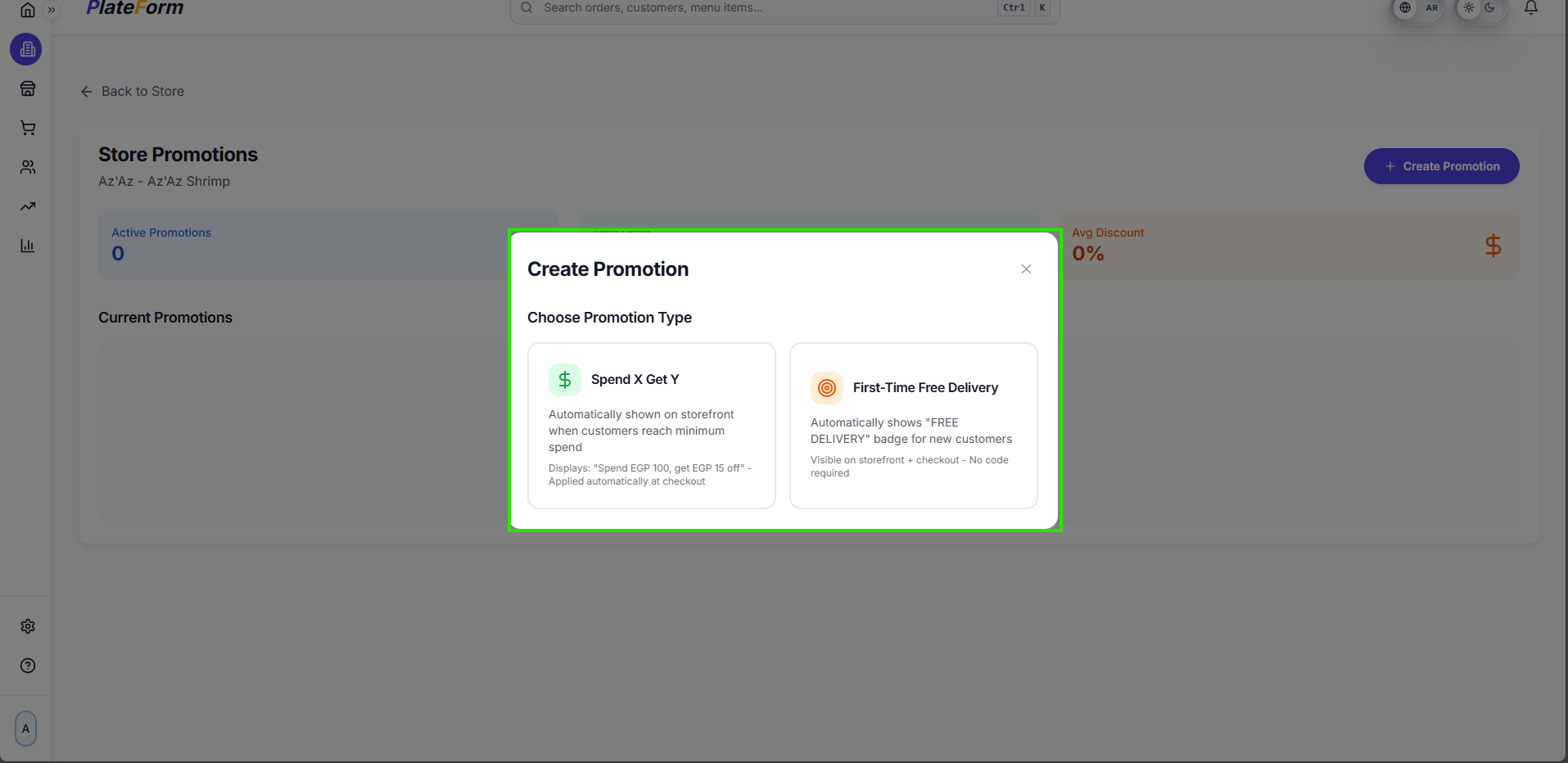This screenshot has height=763, width=1568.
Task: Select the orange target icon on First-Time Free Delivery
Action: pos(826,387)
